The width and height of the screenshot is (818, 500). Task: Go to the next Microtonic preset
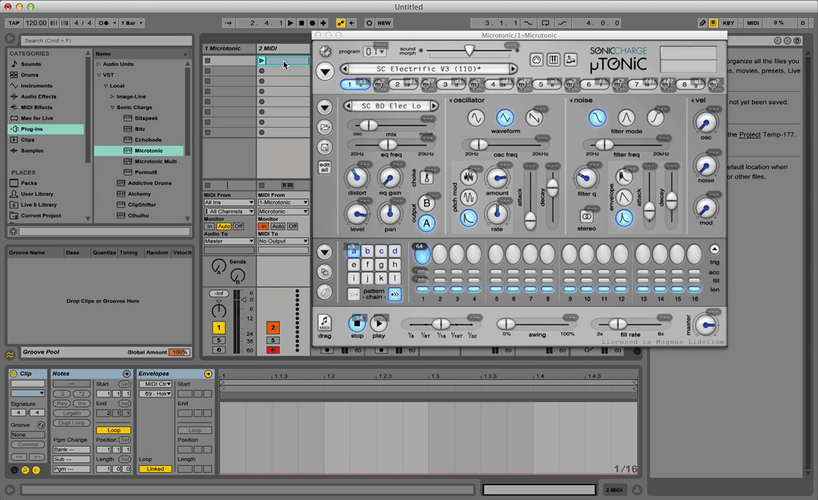tap(513, 69)
